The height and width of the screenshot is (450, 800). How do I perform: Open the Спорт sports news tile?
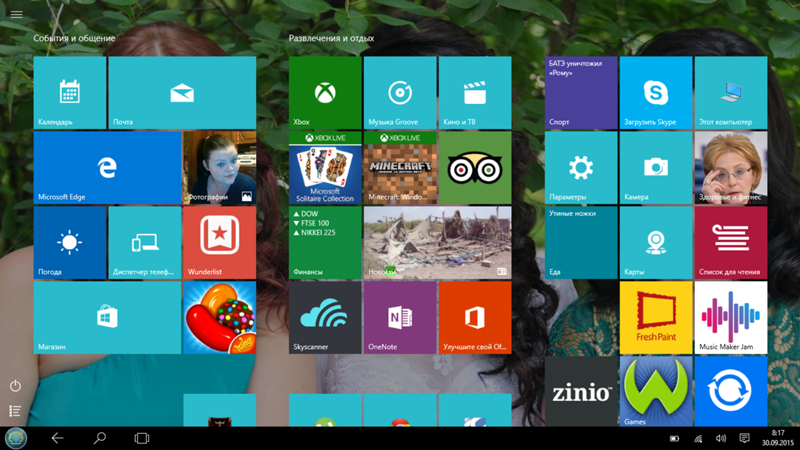click(x=581, y=92)
